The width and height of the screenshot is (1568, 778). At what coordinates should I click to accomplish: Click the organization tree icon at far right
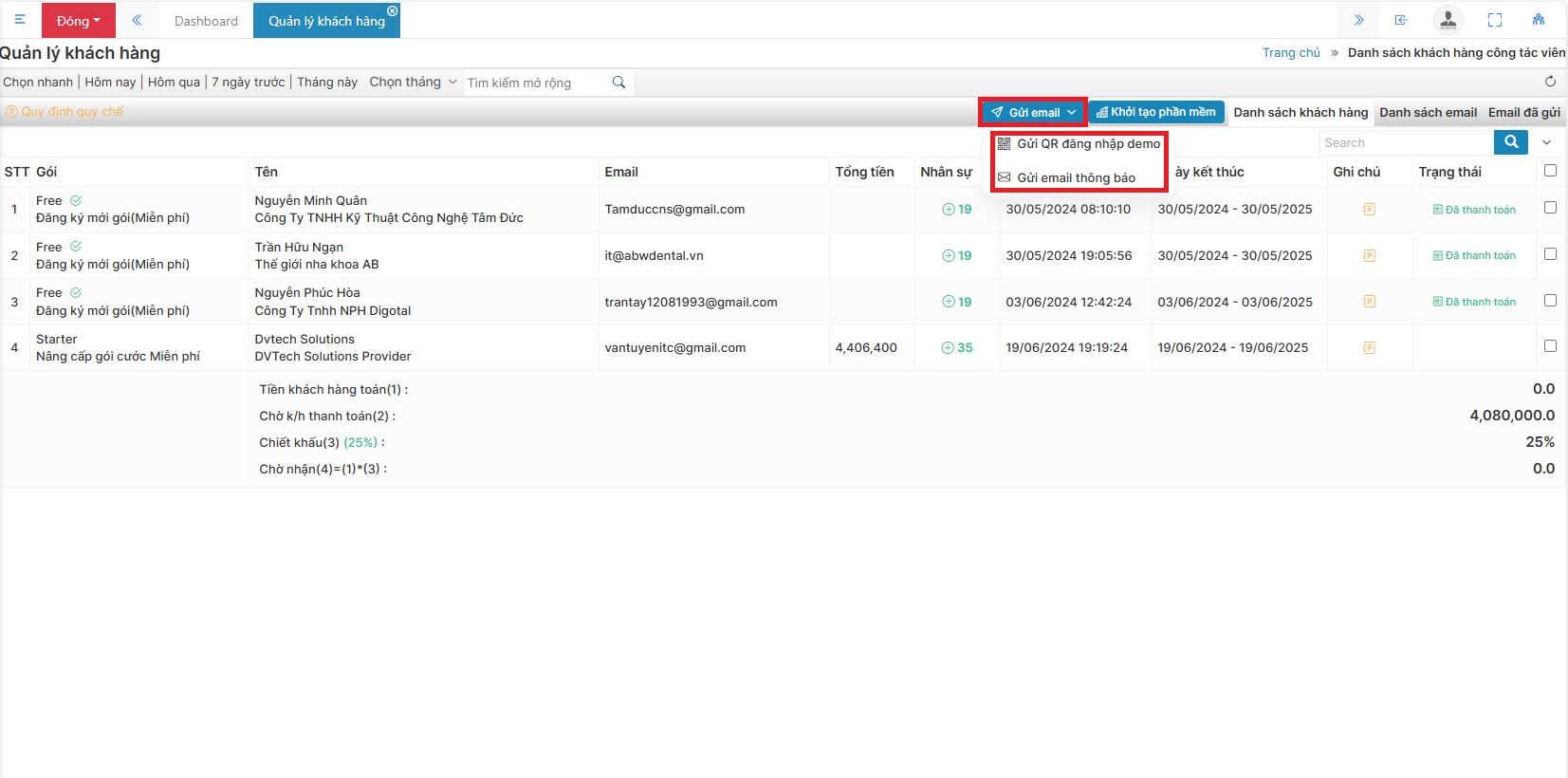pyautogui.click(x=1539, y=20)
